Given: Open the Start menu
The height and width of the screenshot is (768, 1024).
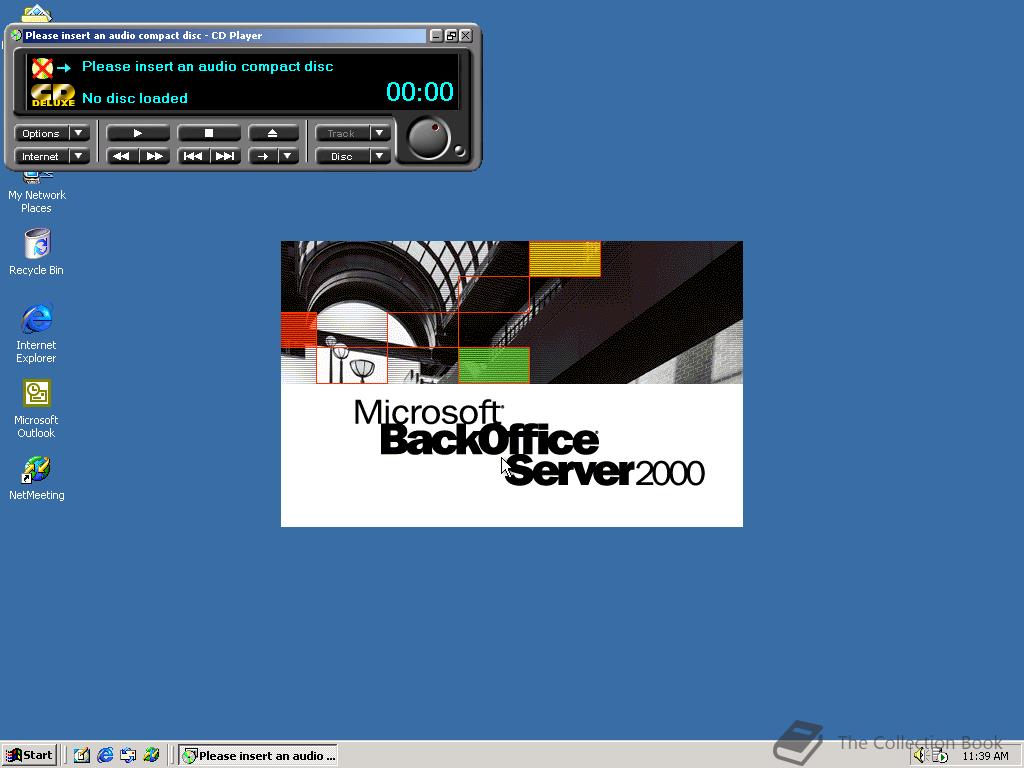Looking at the screenshot, I should 29,756.
